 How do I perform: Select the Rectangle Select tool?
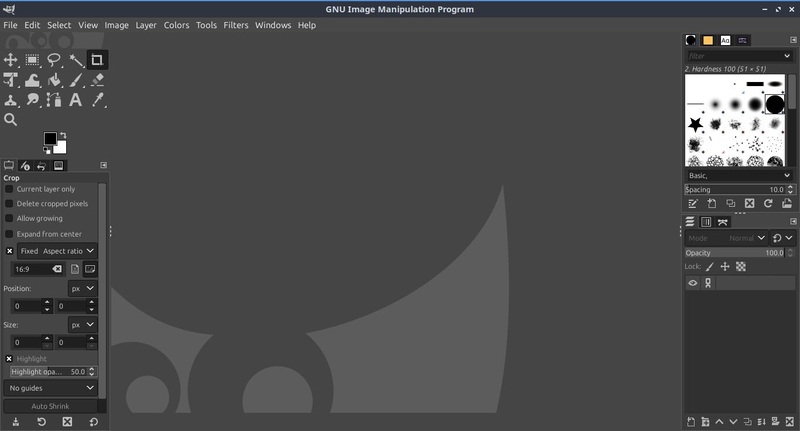pos(33,60)
